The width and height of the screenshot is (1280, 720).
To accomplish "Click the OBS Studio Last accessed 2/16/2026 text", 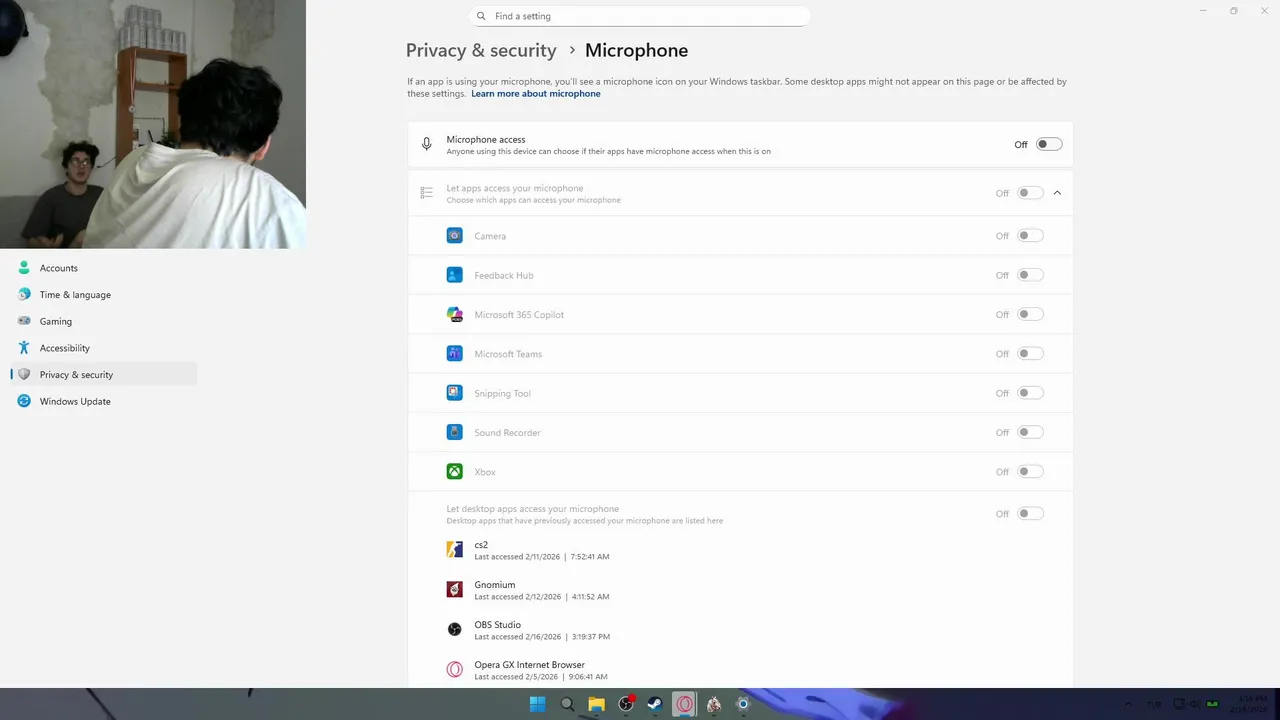I will 541,637.
